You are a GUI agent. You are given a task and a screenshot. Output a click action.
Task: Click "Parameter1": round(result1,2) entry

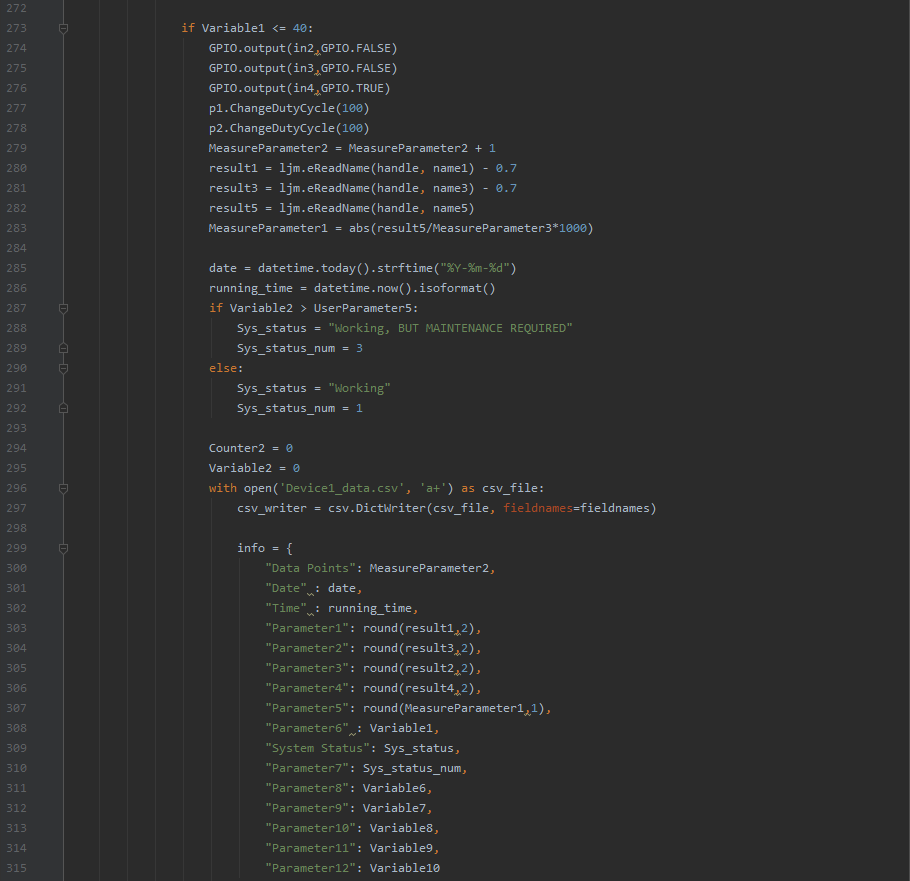(x=373, y=629)
